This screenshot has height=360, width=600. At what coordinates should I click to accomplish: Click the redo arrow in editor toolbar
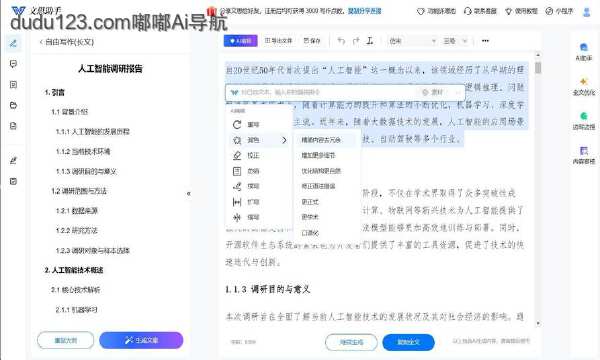(x=356, y=41)
